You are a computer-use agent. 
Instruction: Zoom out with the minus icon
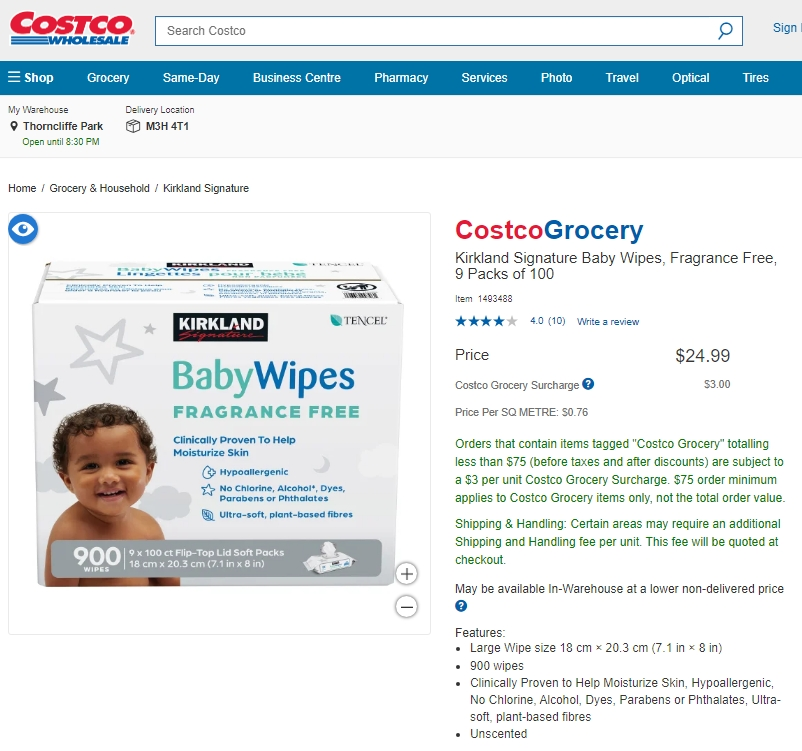tap(407, 607)
